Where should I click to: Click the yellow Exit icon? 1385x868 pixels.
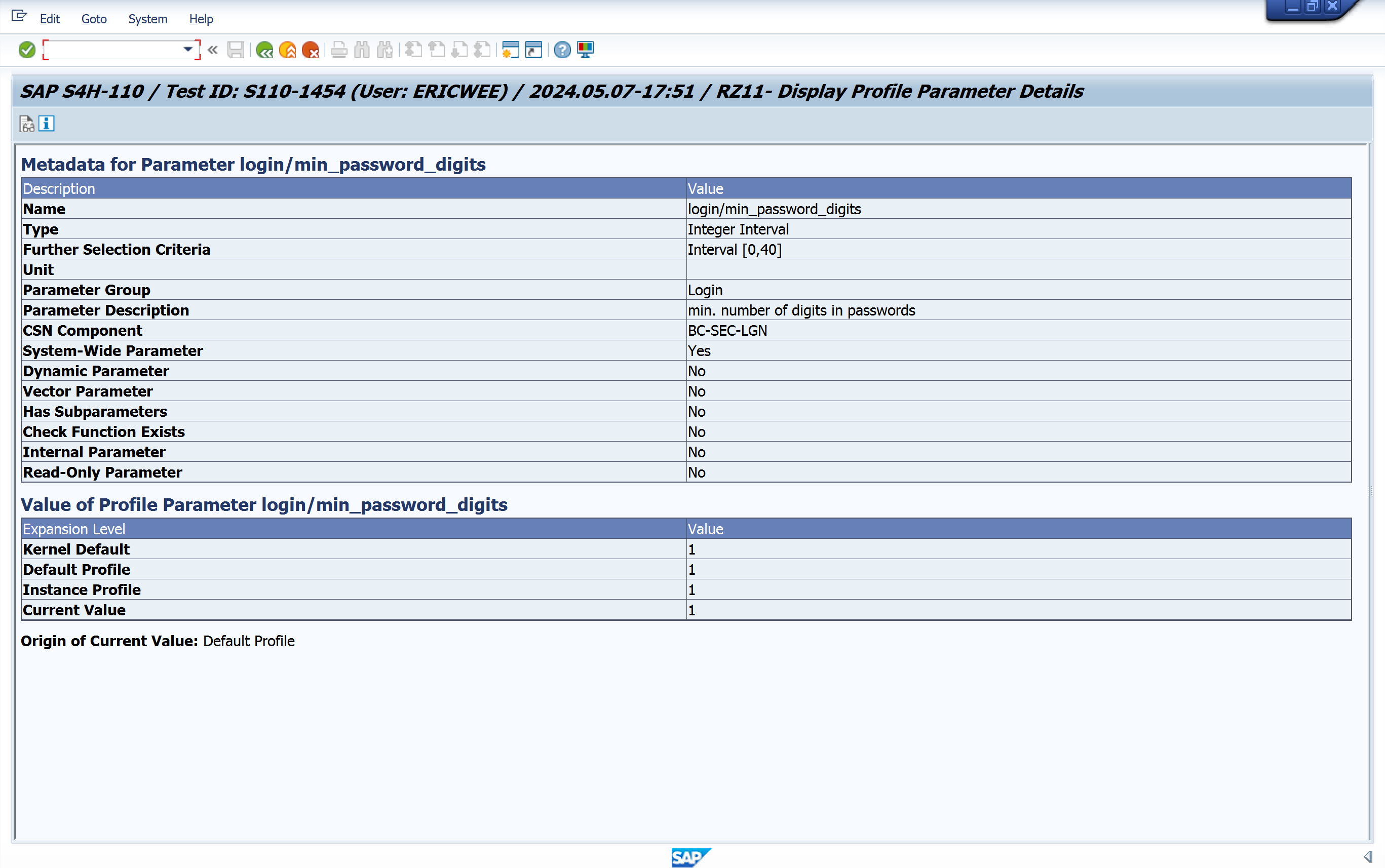point(288,50)
